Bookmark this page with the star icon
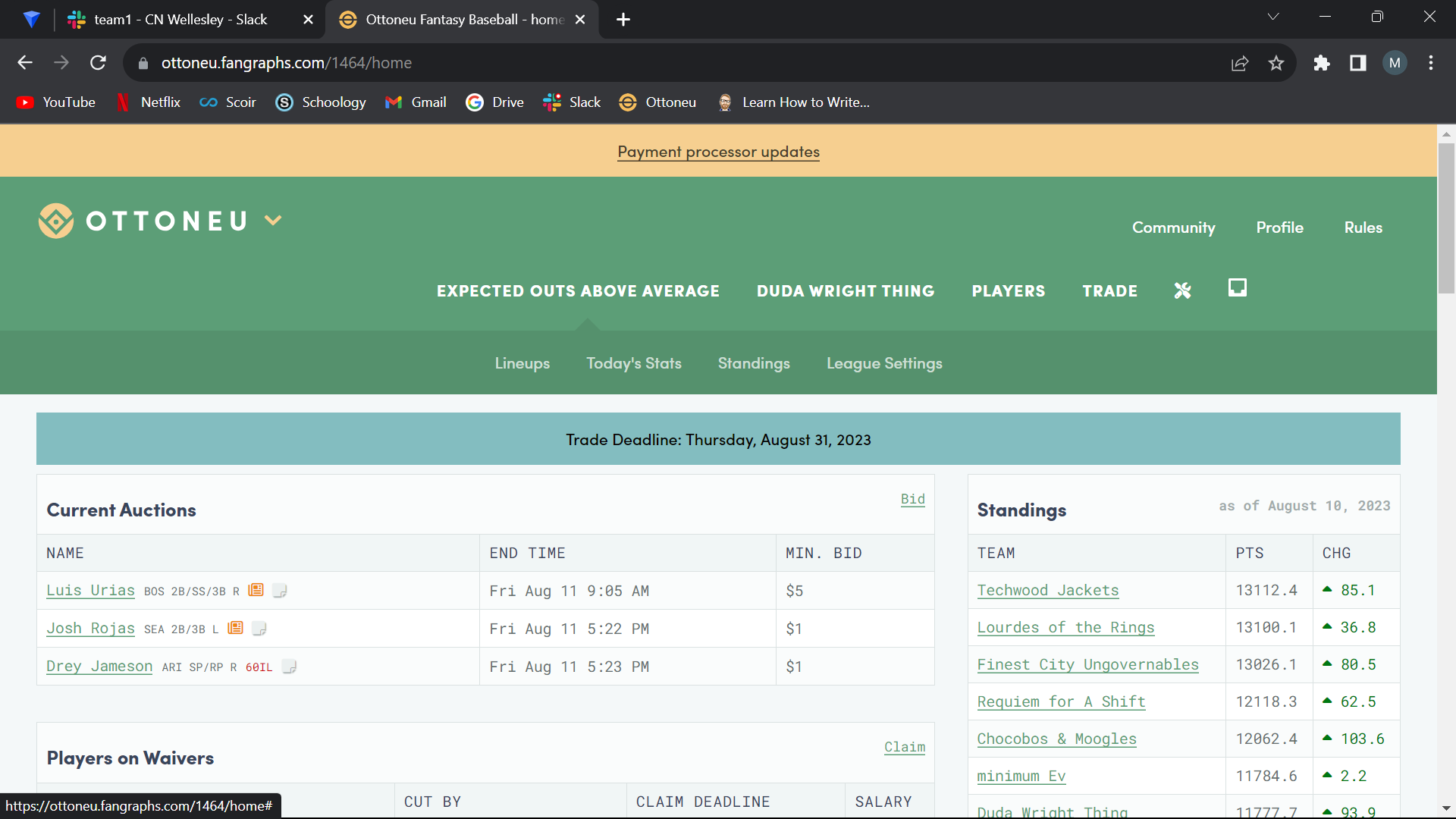This screenshot has width=1456, height=819. coord(1276,63)
